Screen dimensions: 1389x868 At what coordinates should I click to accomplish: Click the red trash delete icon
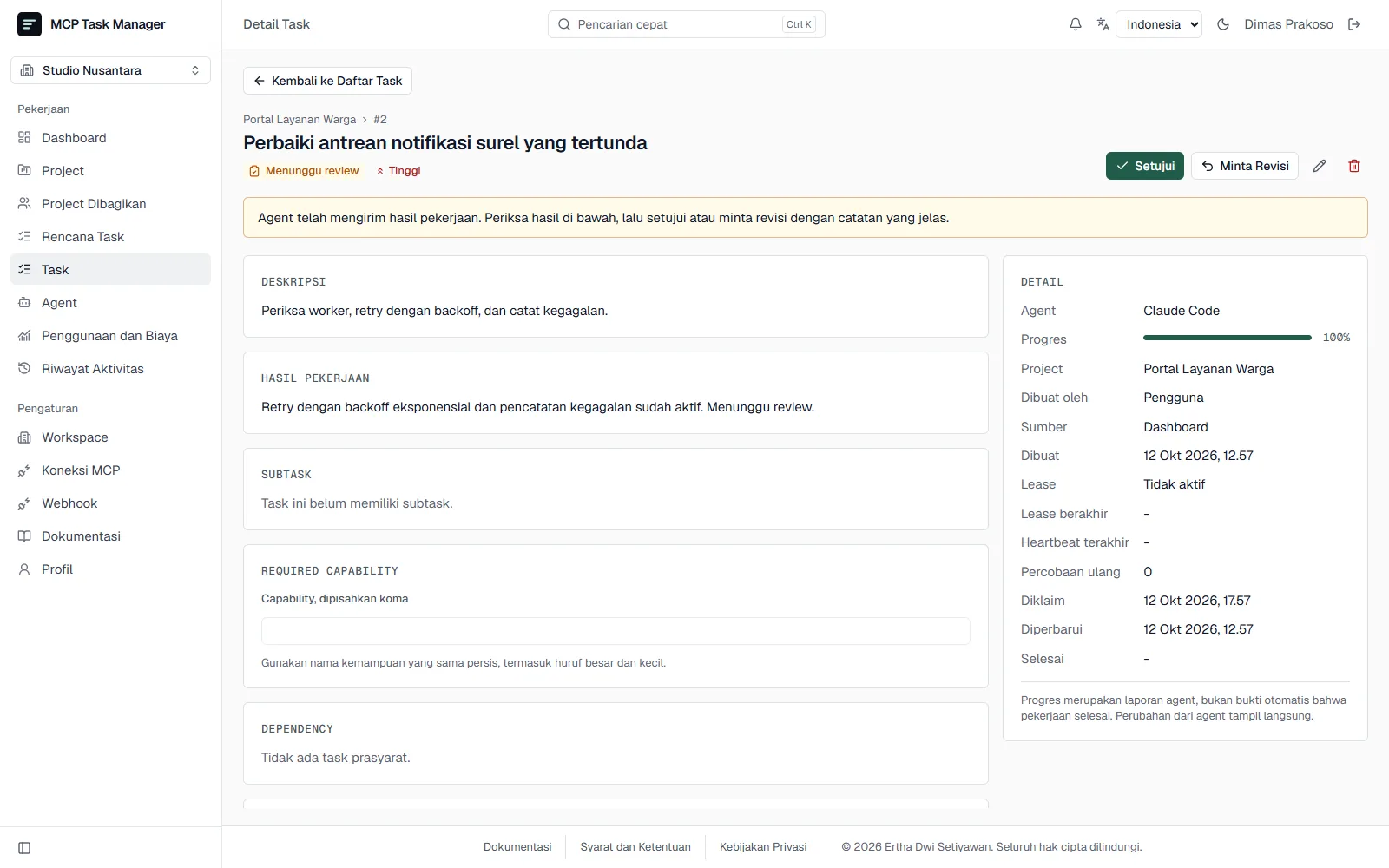[x=1354, y=166]
